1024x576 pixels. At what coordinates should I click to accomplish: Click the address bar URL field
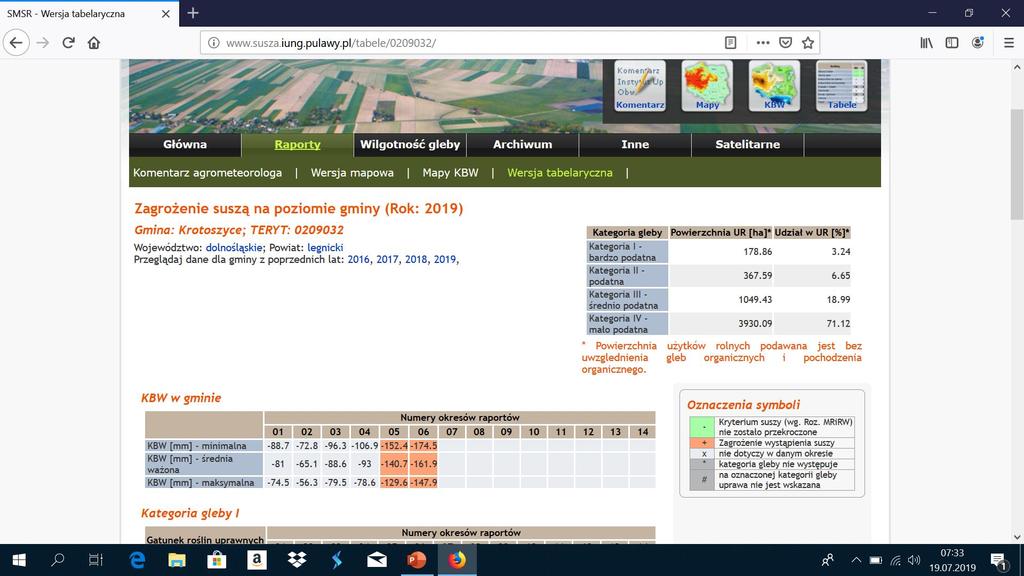(470, 43)
